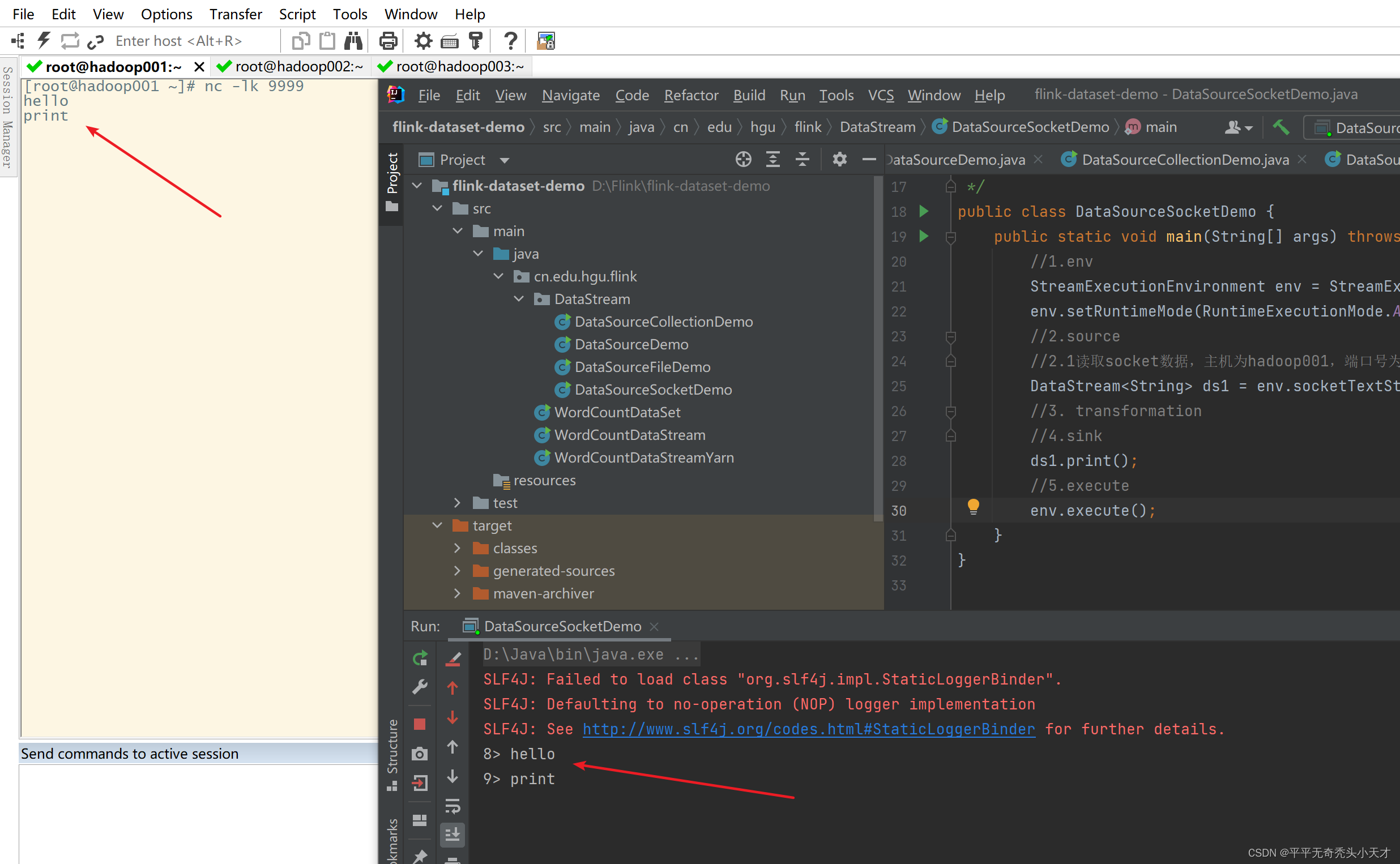
Task: Stop the running Flink program
Action: point(420,724)
